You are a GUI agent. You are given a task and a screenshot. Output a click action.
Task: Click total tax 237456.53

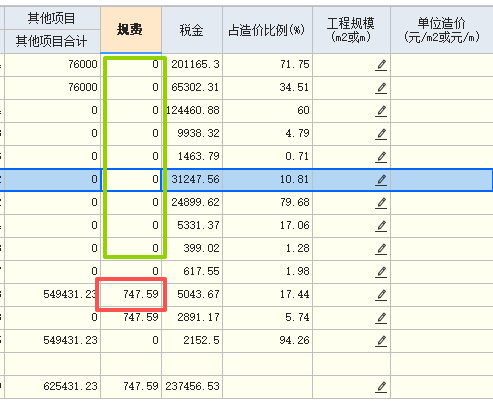pyautogui.click(x=192, y=387)
